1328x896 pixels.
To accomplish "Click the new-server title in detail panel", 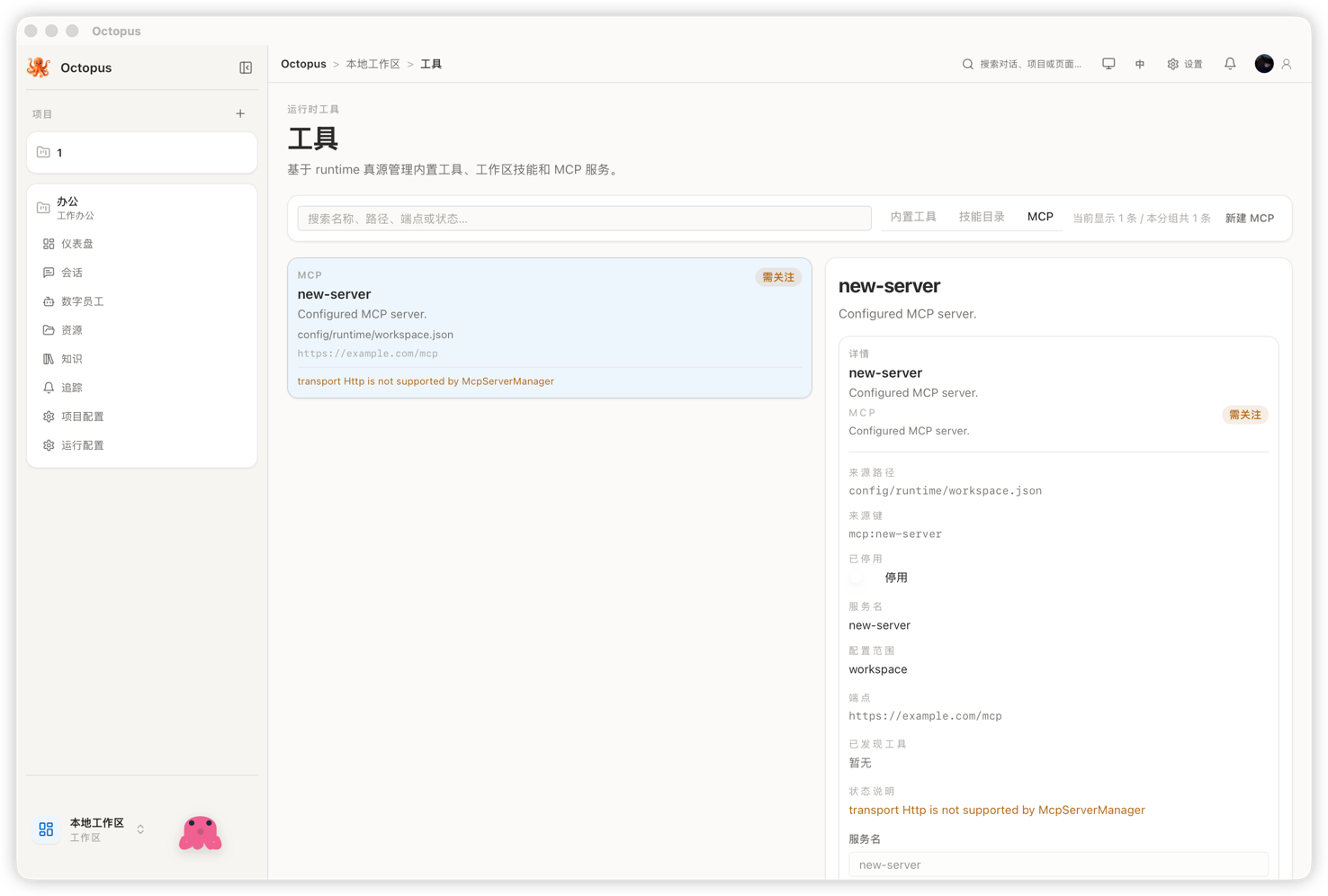I will coord(889,286).
